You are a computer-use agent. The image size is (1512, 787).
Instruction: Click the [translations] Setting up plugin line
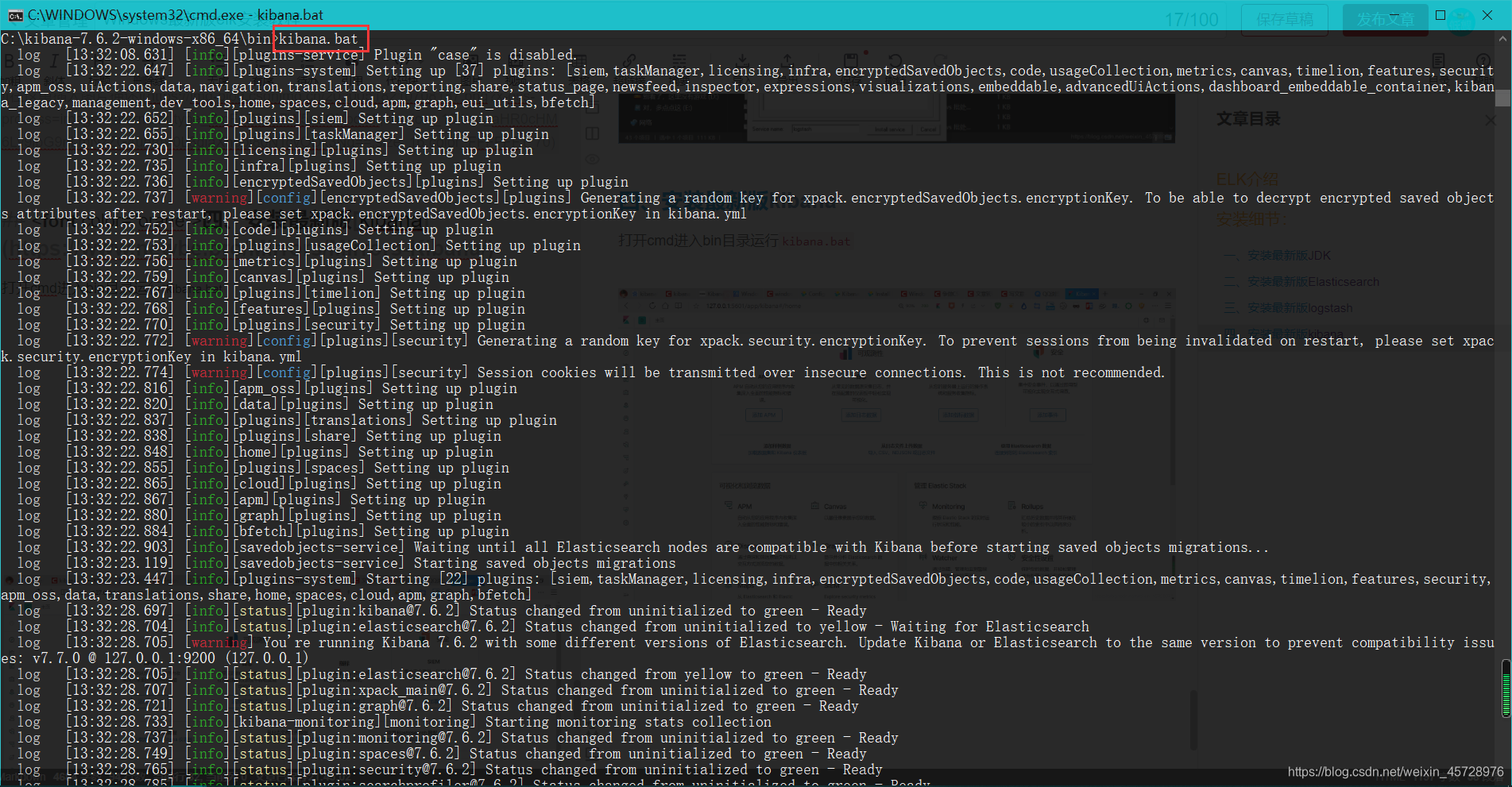click(287, 420)
